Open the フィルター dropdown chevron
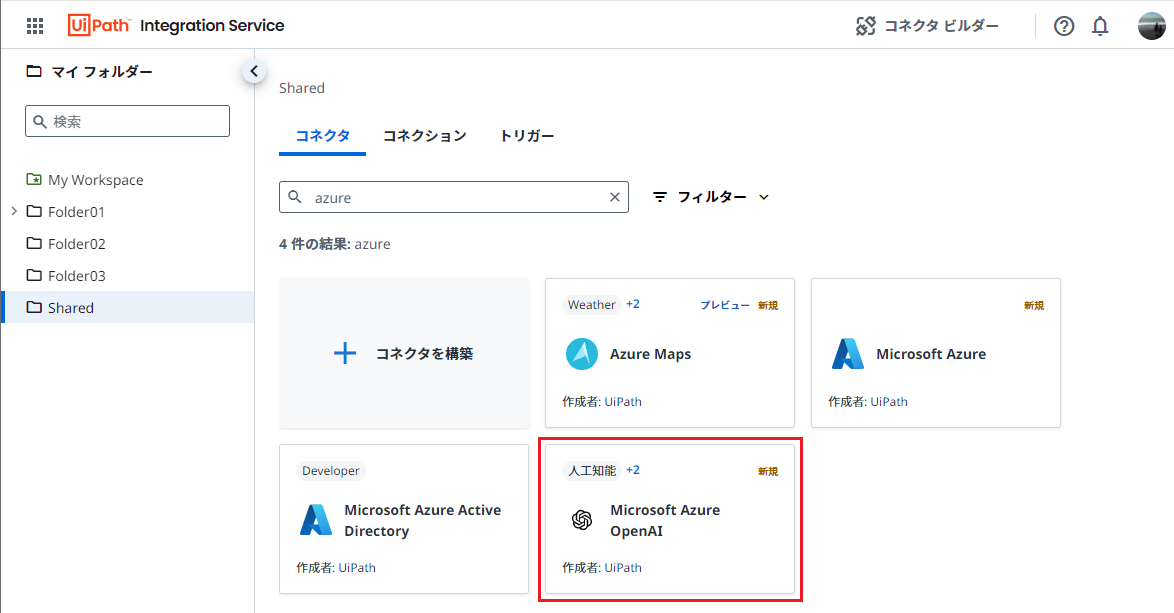1174x613 pixels. pyautogui.click(x=764, y=197)
